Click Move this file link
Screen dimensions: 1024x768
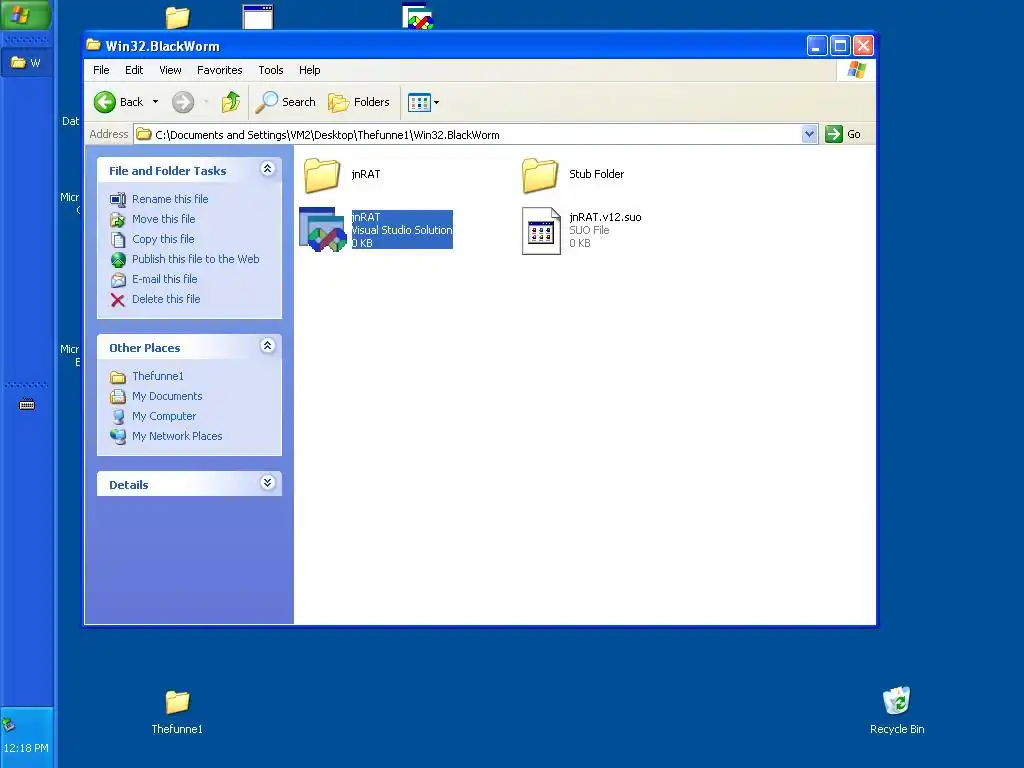pyautogui.click(x=163, y=219)
